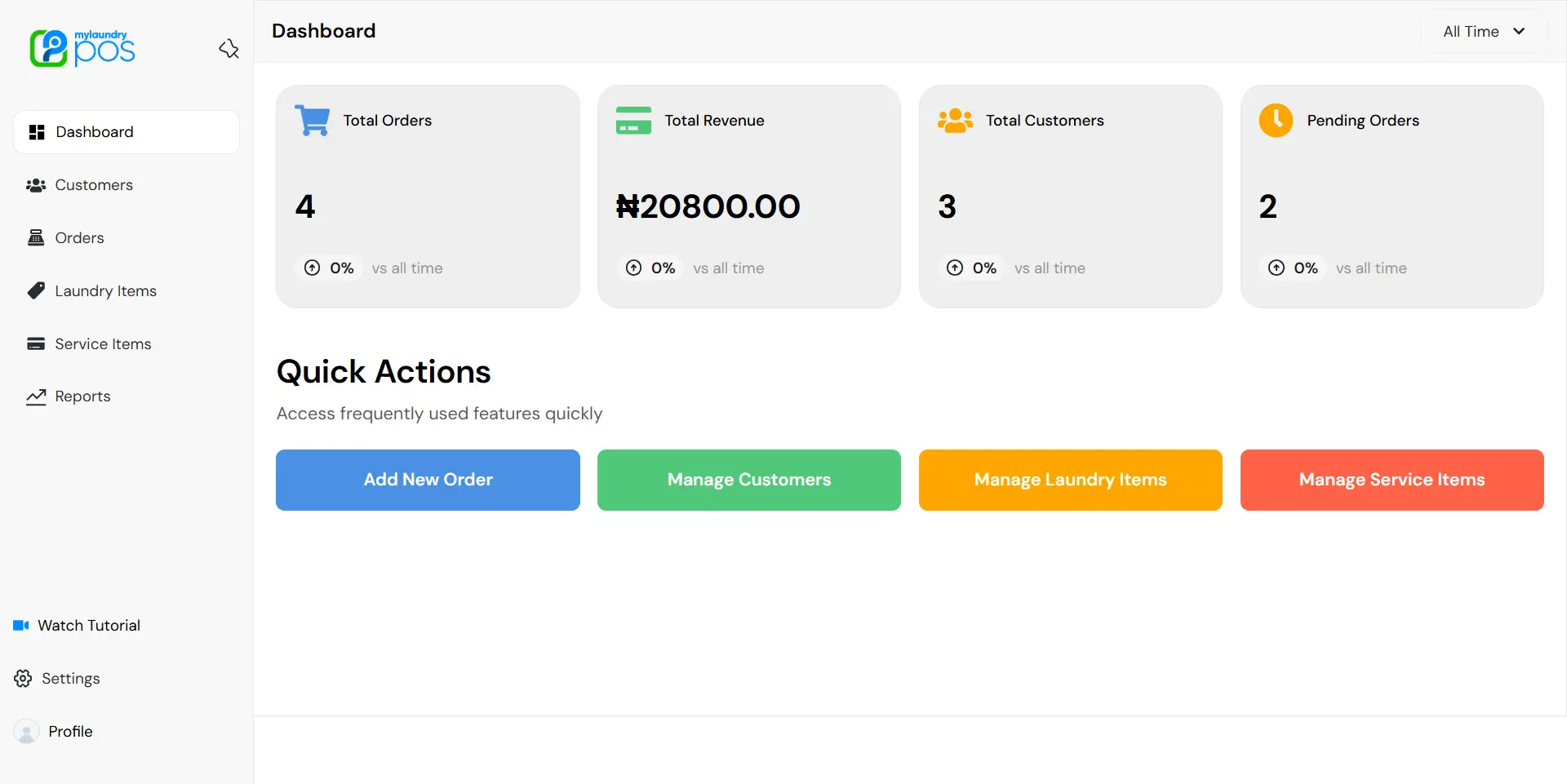Open the Orders page in sidebar
Screen dimensions: 1567x784
[x=79, y=238]
